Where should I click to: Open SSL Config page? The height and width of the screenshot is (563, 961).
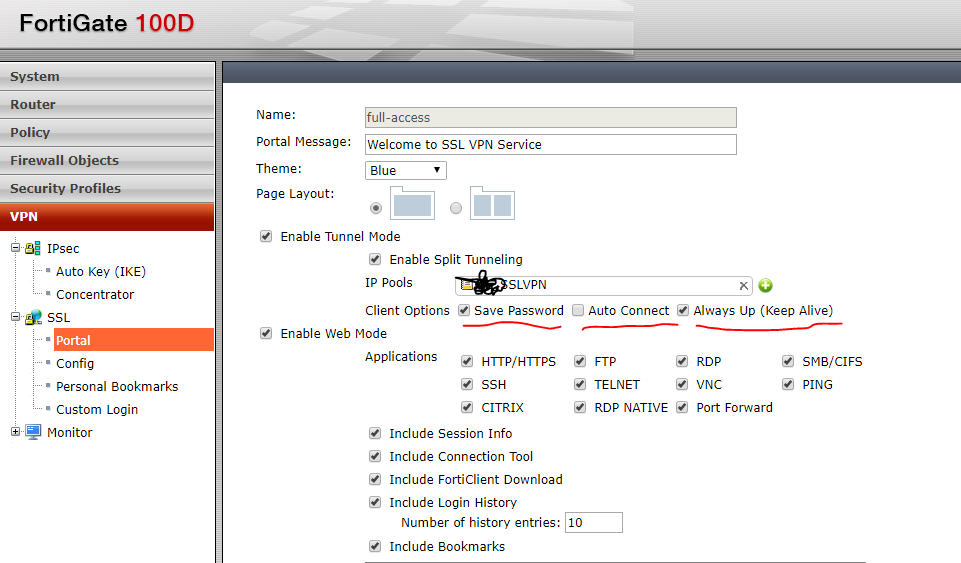coord(75,363)
